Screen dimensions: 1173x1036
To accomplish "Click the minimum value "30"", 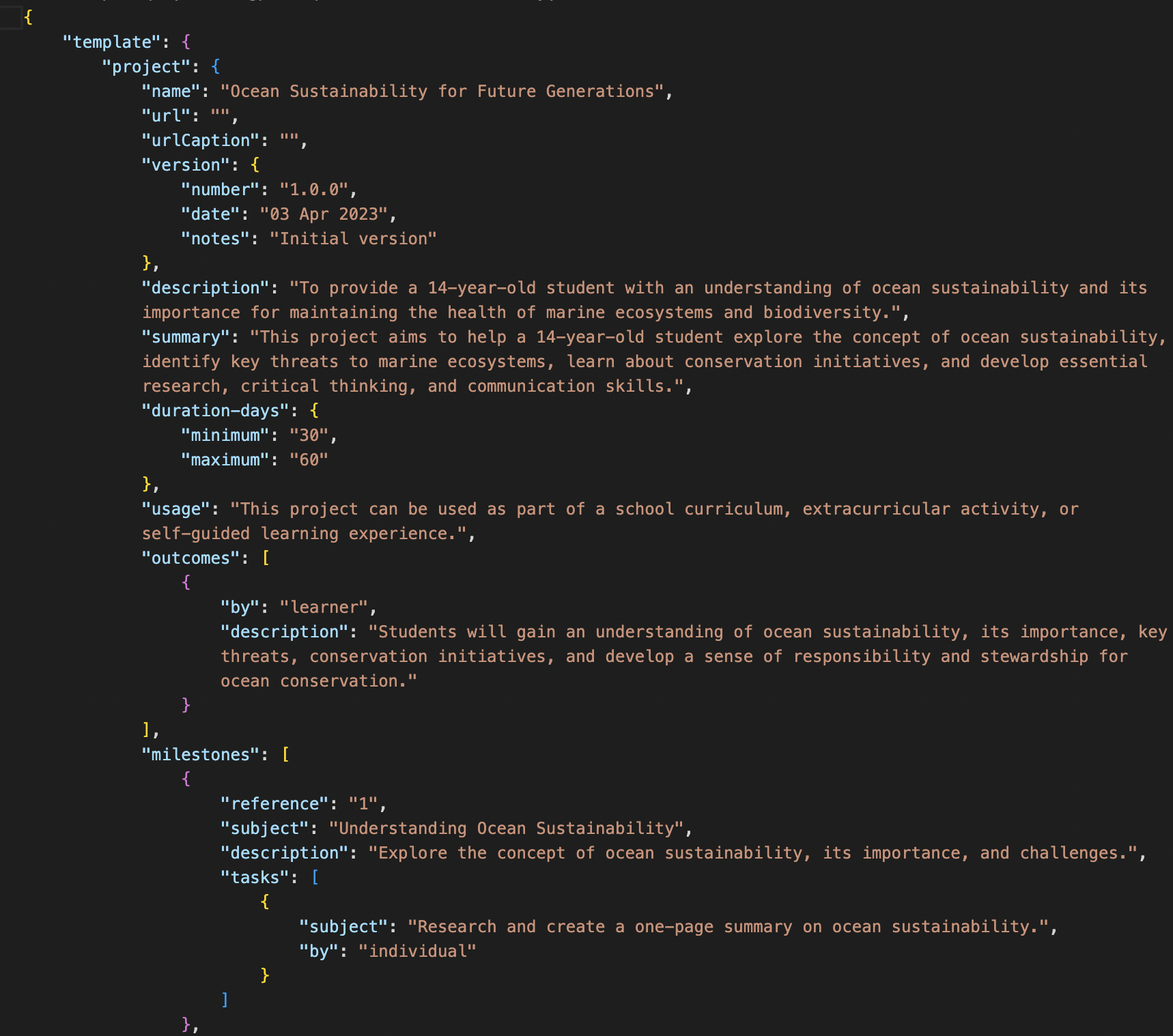I will coord(309,435).
